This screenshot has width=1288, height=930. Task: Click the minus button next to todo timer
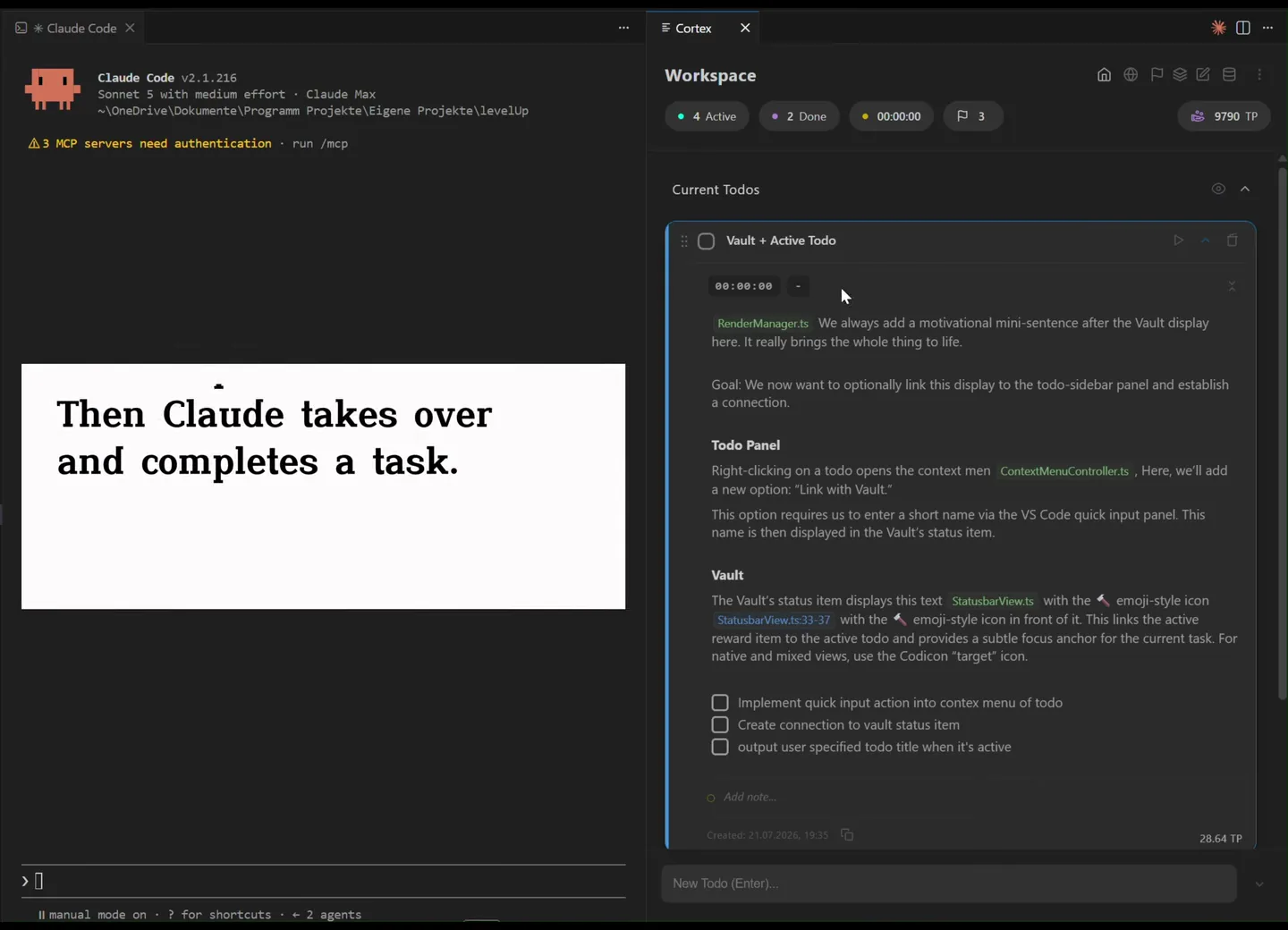tap(798, 286)
